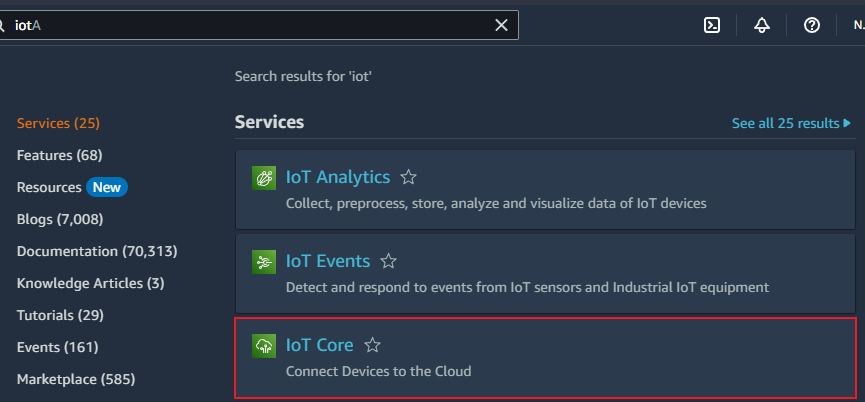Favorite IoT Events with the star
Image resolution: width=865 pixels, height=402 pixels.
pos(388,261)
